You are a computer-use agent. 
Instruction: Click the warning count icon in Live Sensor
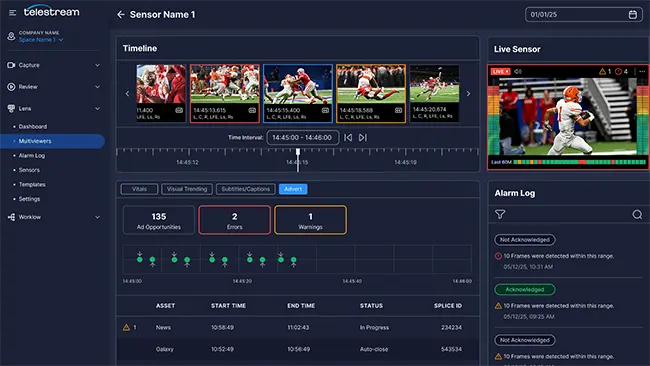click(x=602, y=71)
